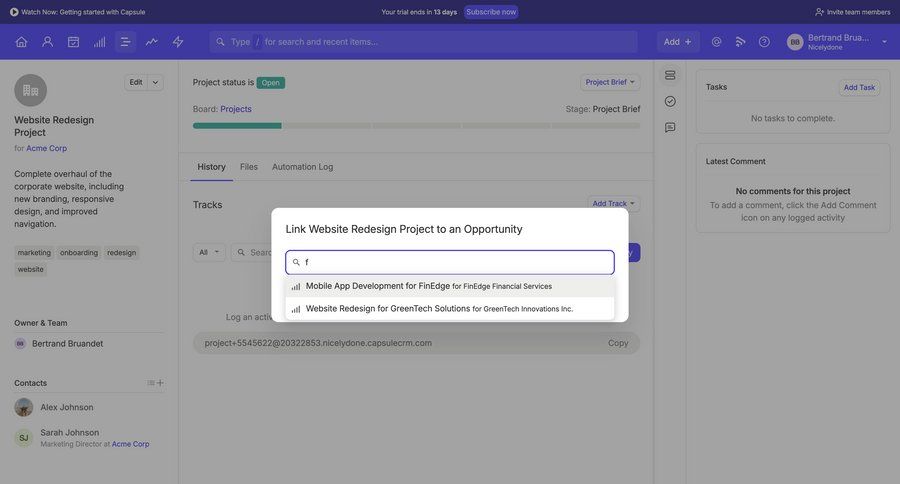Screen dimensions: 900x484
Task: Click the Add Task button
Action: [x=859, y=87]
